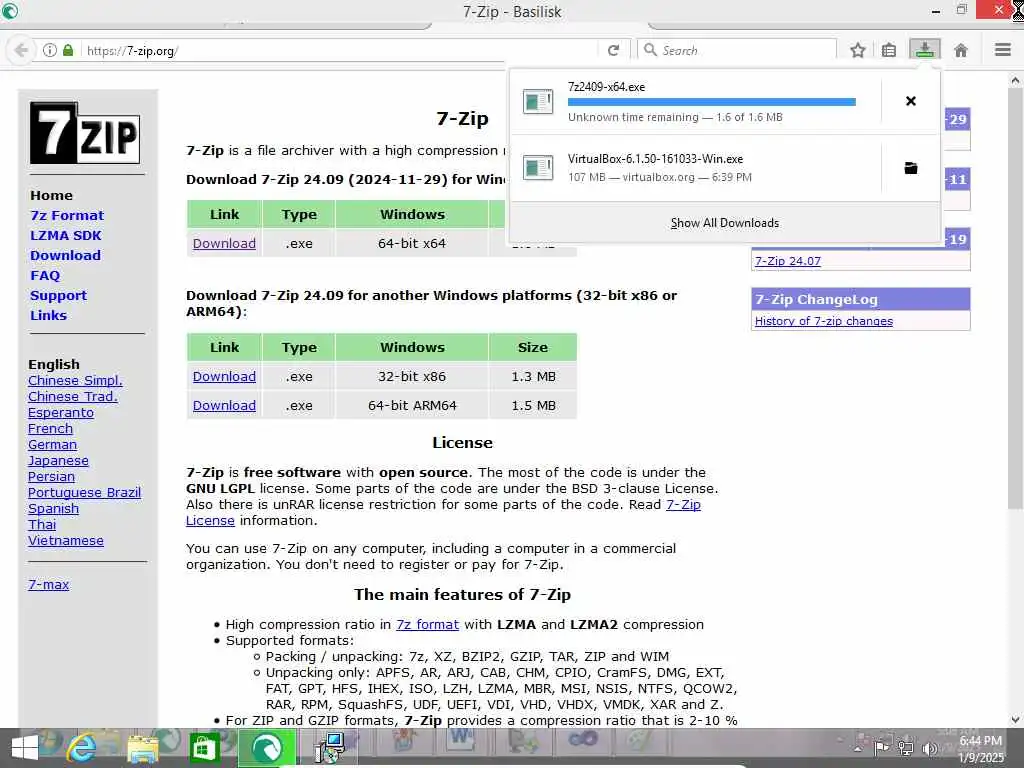Screen dimensions: 1024x768
Task: Open the Download sidebar page
Action: pyautogui.click(x=65, y=256)
